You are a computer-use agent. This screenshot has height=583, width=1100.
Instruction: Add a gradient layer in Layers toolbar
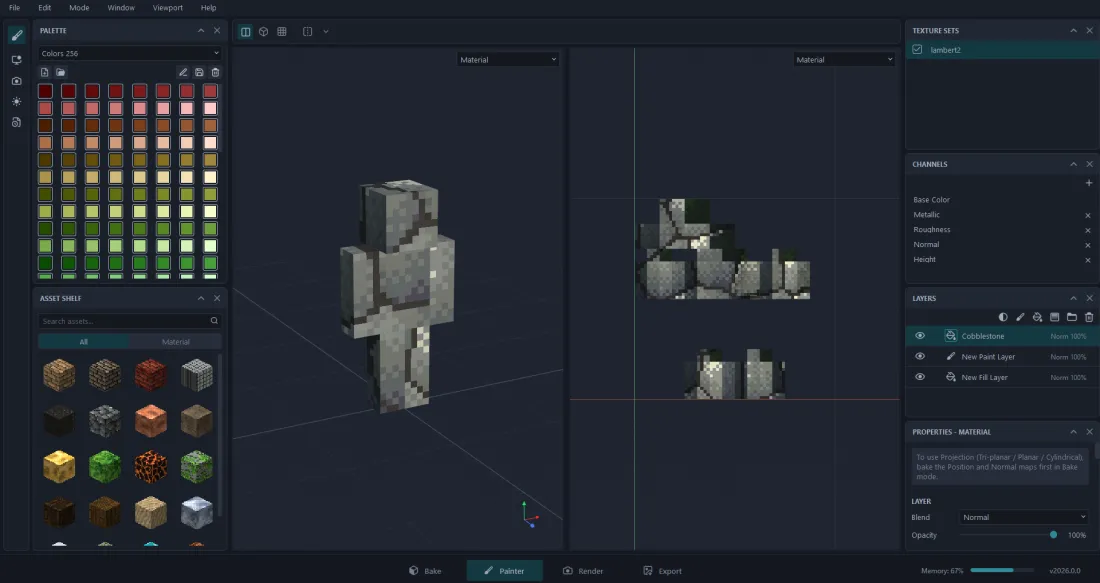tap(1054, 317)
